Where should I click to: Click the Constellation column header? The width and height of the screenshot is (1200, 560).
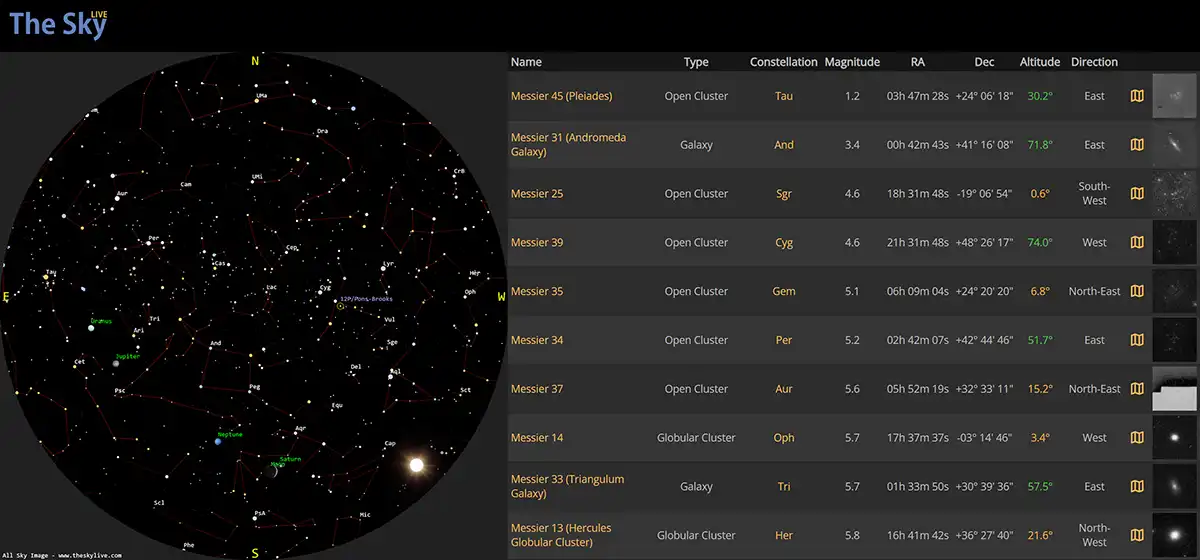click(x=784, y=62)
